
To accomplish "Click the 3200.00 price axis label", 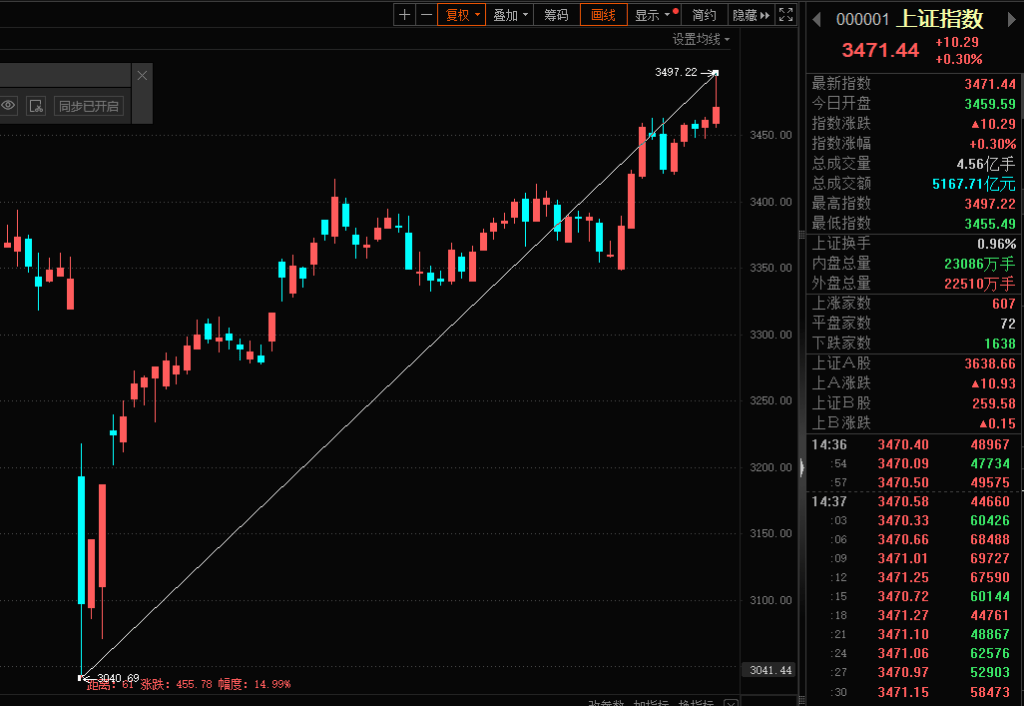I will tap(771, 468).
